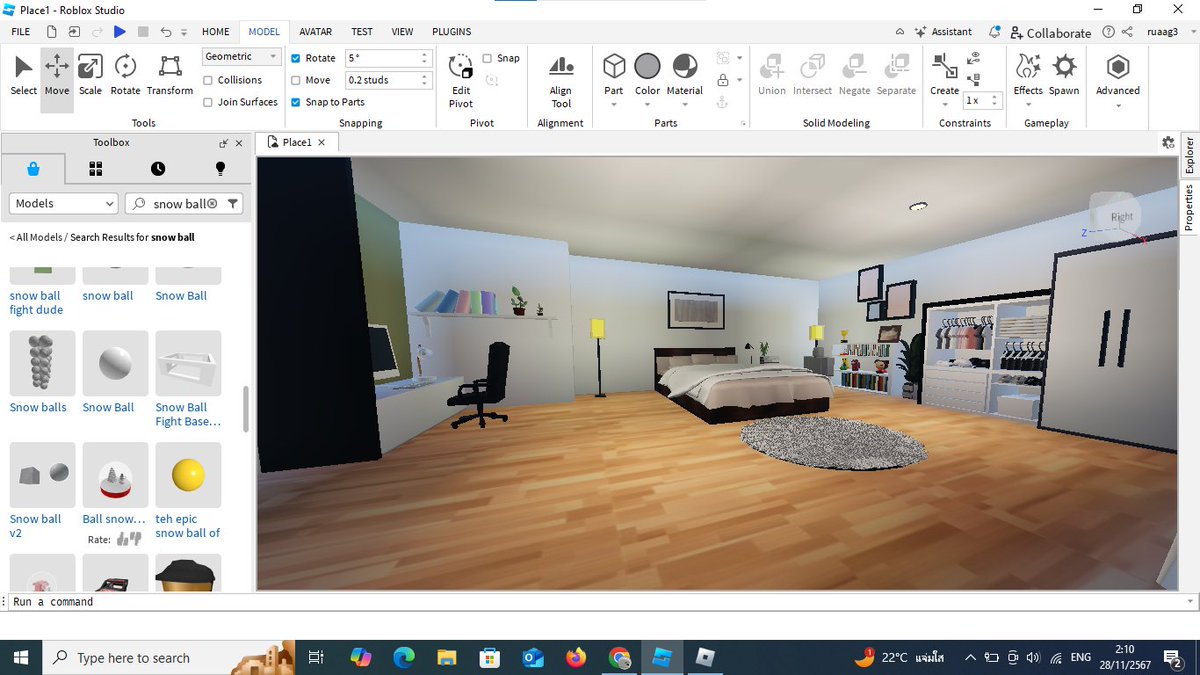Open the Toolbox Marketplace bag tab
This screenshot has width=1200, height=675.
click(33, 169)
